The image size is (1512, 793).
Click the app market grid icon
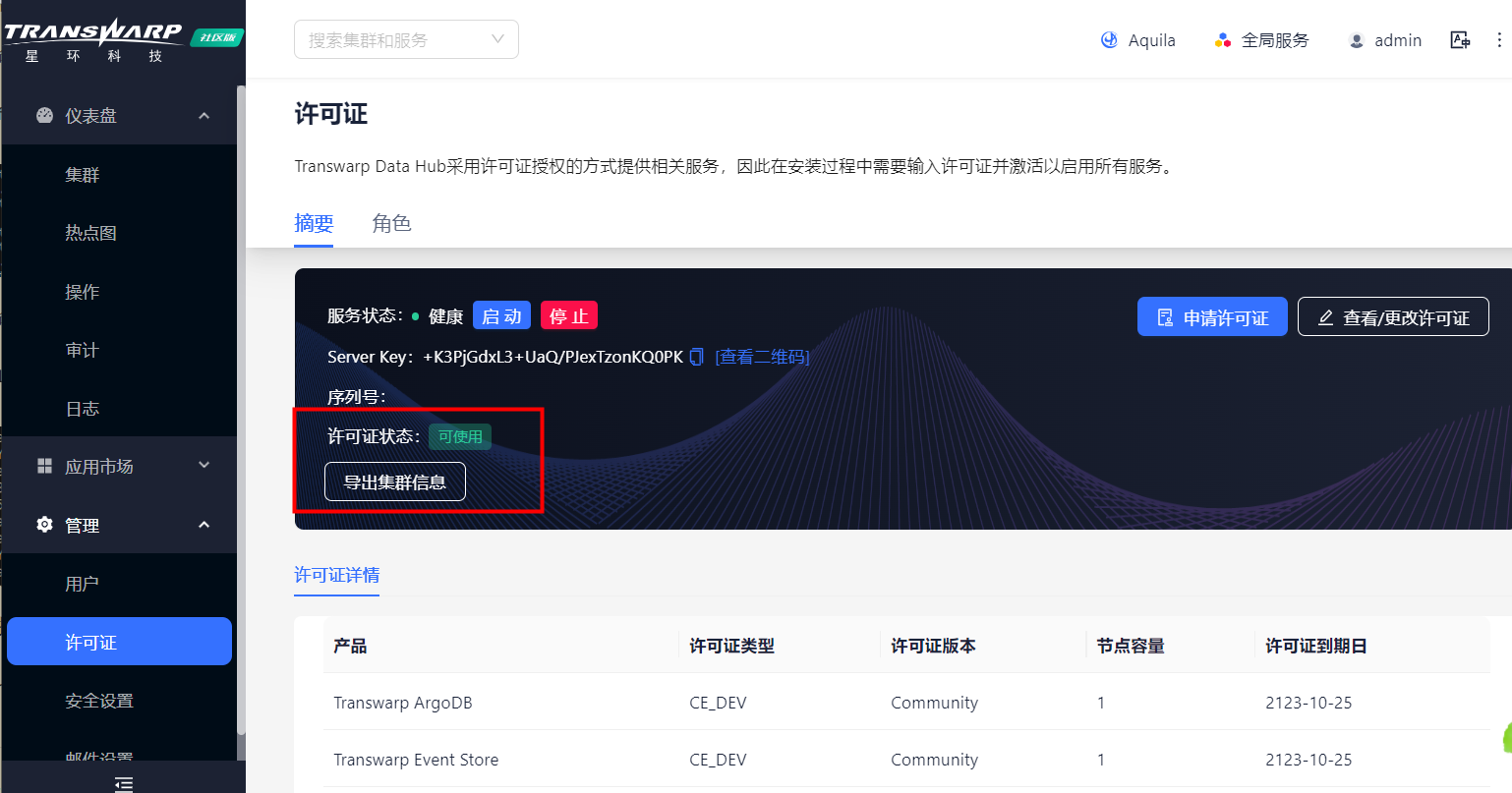click(x=44, y=466)
